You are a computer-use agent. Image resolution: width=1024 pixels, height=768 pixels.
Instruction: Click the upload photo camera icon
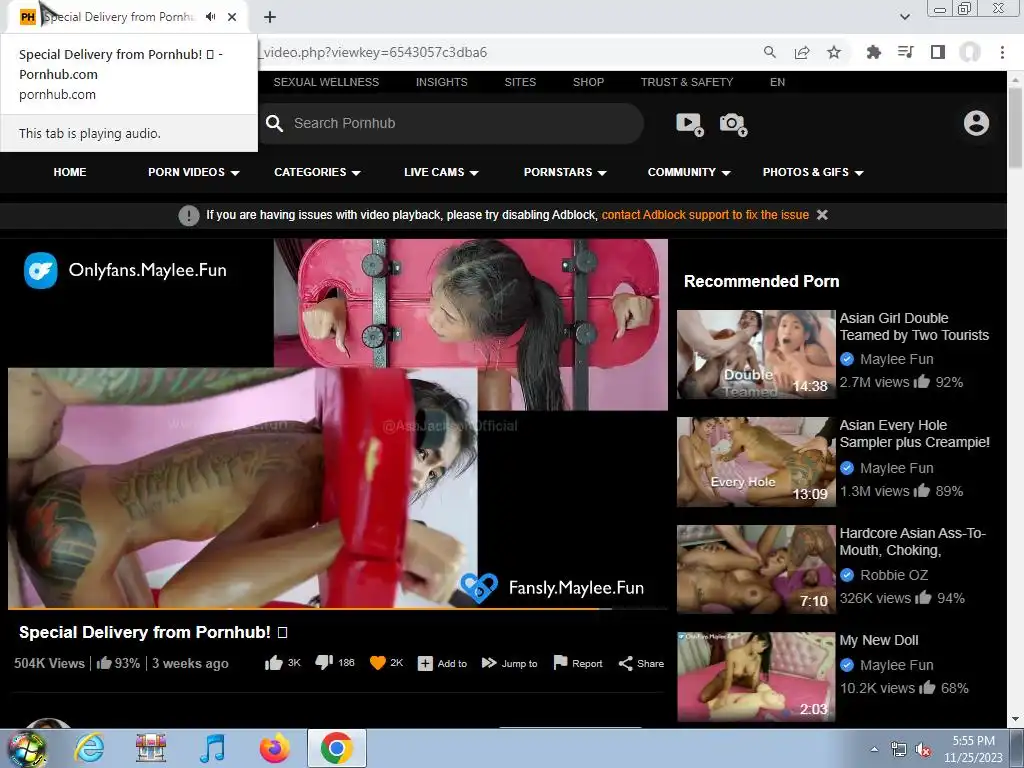point(733,124)
